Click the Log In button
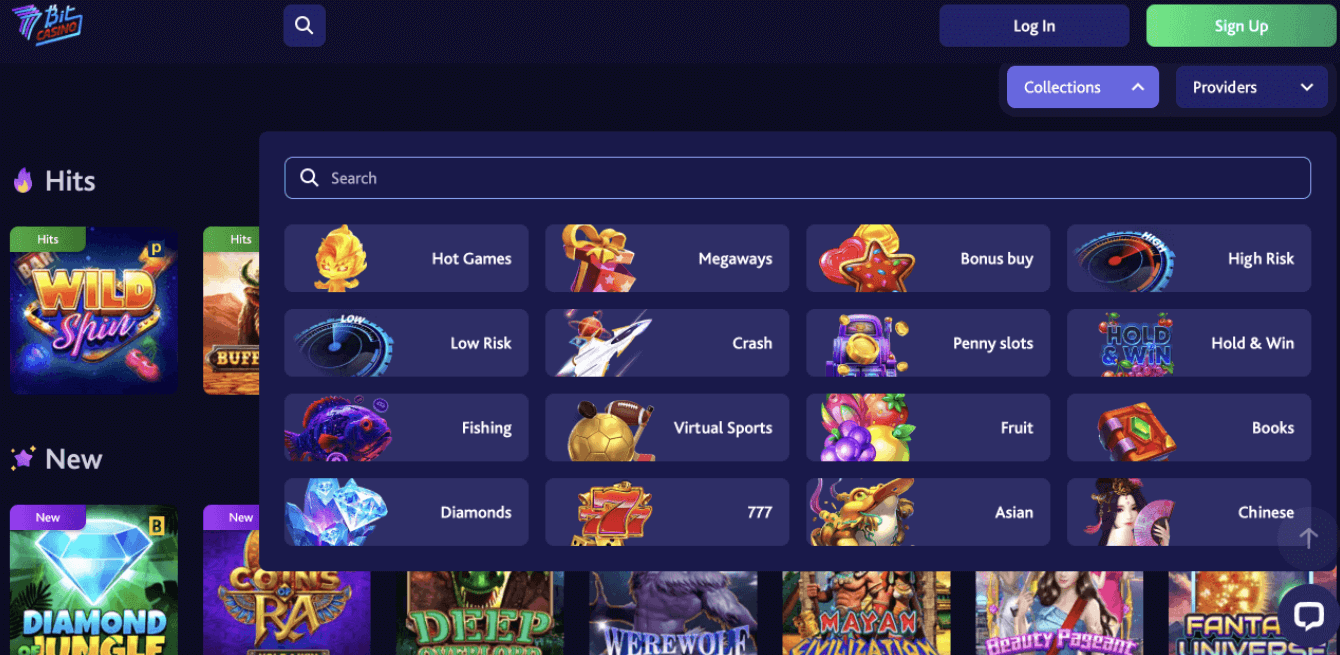Screen dimensions: 1340x655 [1034, 26]
